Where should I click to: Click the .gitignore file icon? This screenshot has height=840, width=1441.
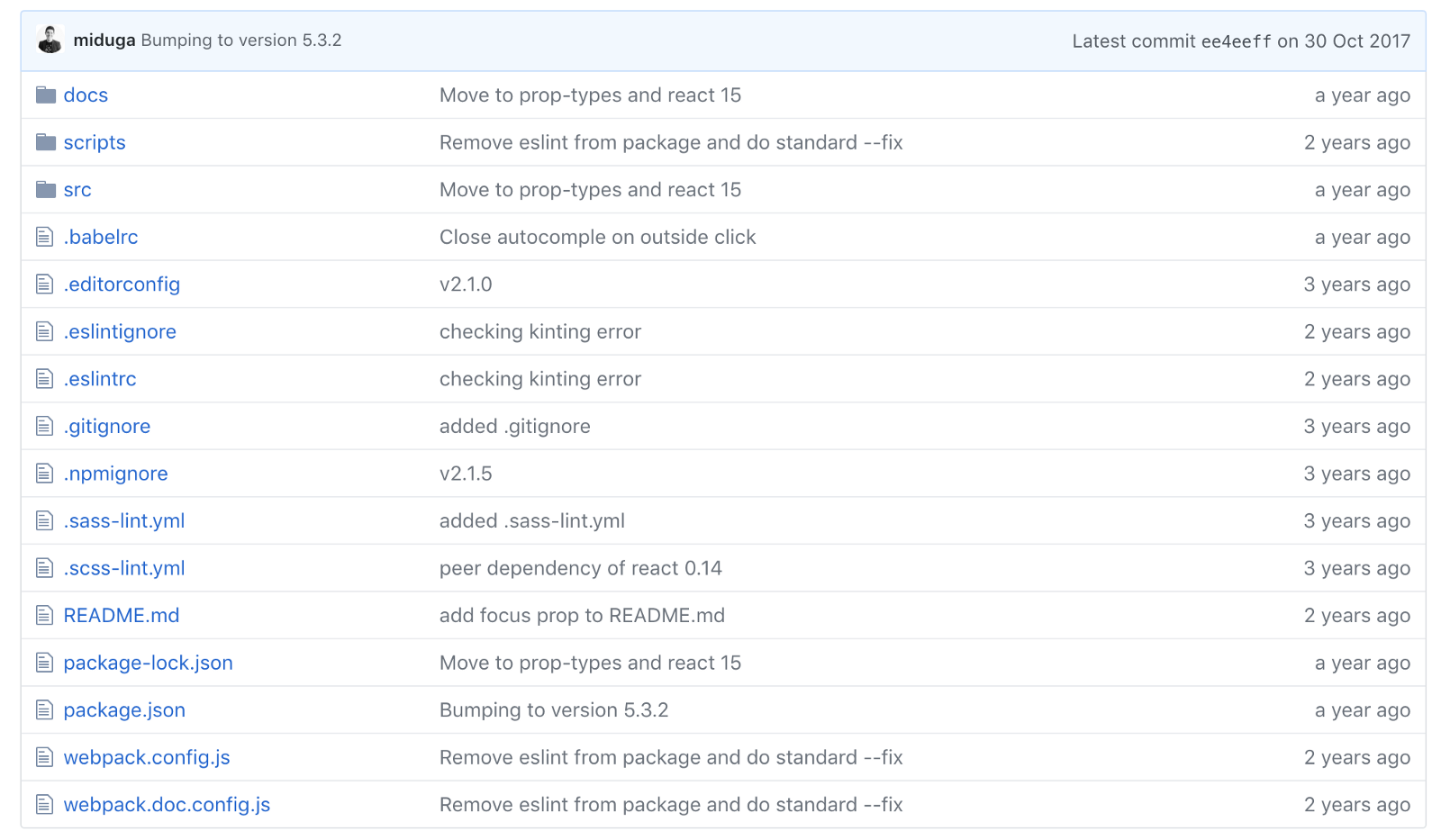tap(45, 426)
